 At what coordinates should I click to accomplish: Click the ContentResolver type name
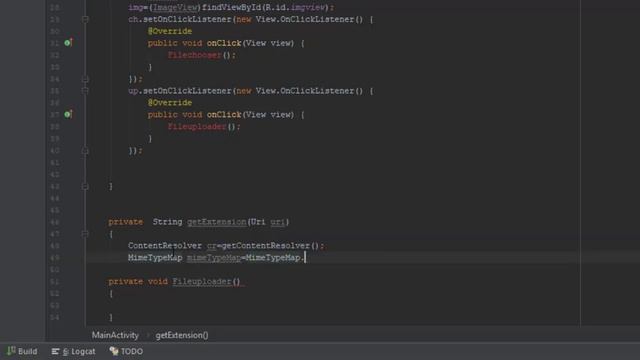tap(165, 246)
